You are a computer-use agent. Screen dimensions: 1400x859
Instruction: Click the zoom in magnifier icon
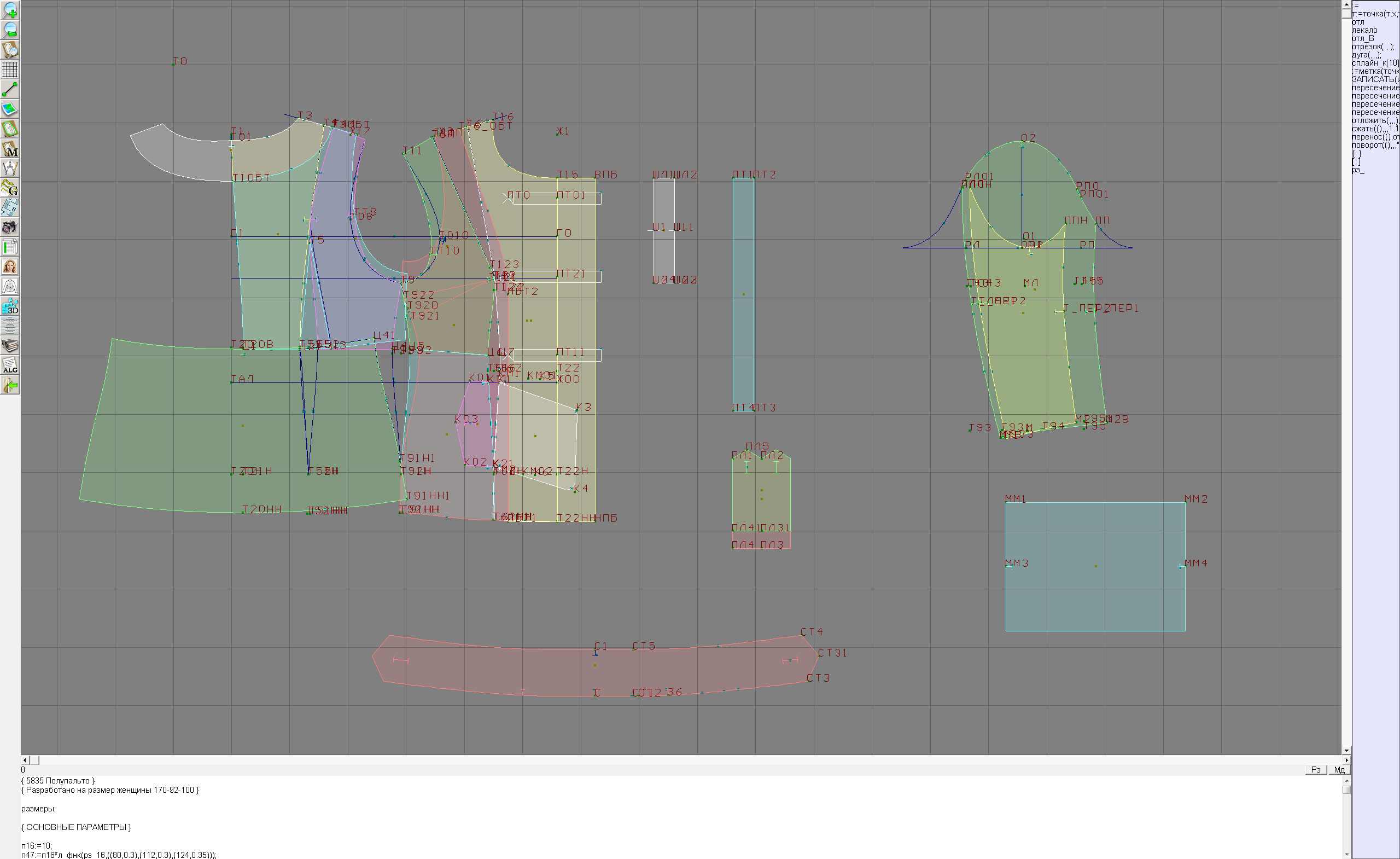click(x=10, y=10)
